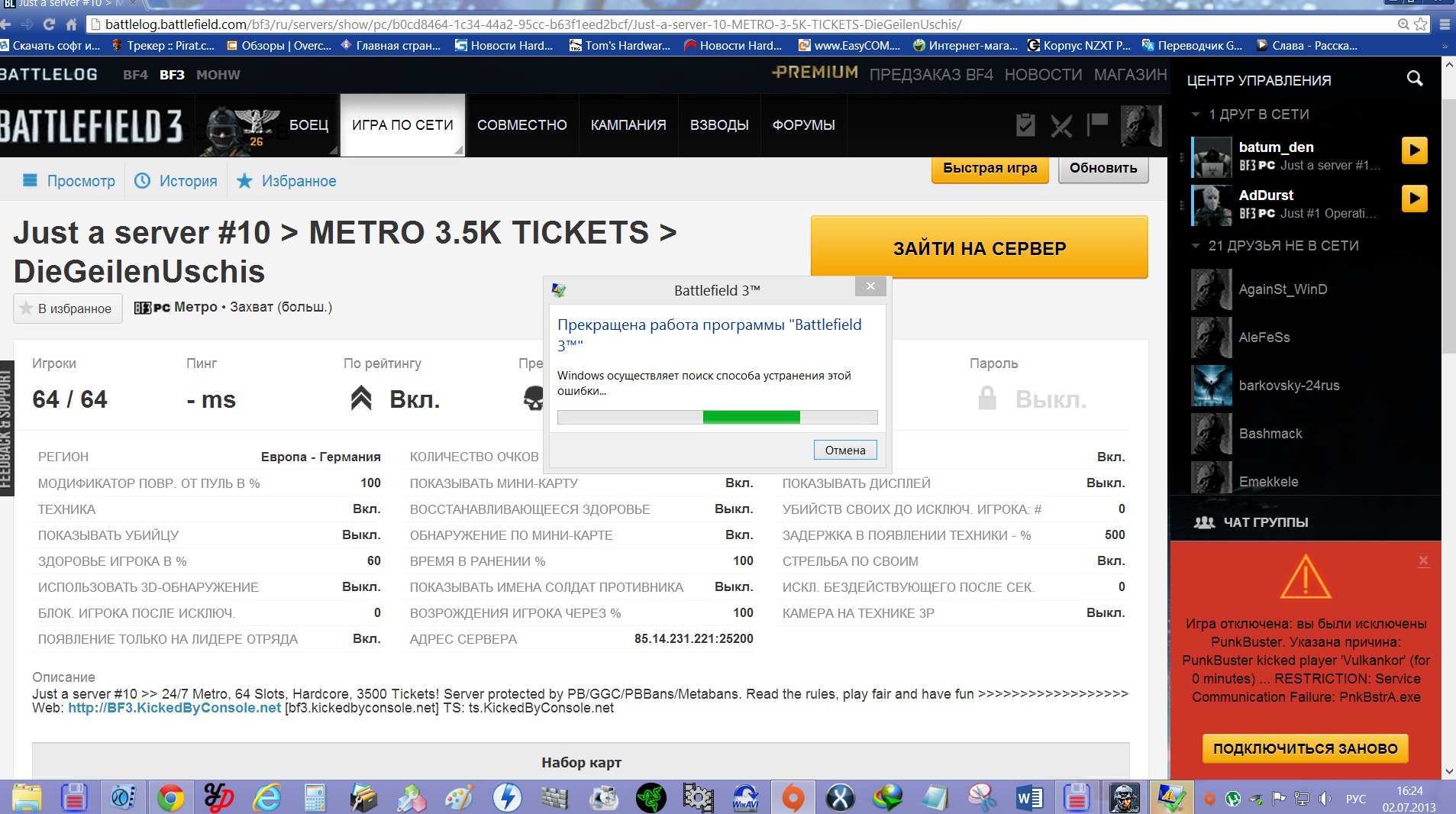Viewport: 1456px width, 814px height.
Task: Click browser reload icon
Action: pyautogui.click(x=49, y=24)
